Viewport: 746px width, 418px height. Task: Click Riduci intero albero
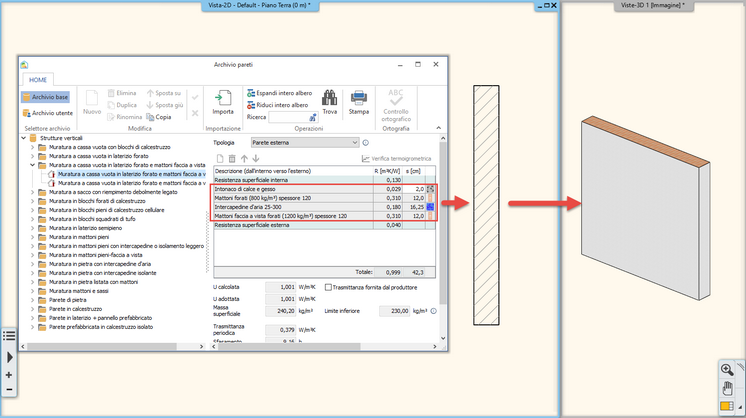point(278,105)
